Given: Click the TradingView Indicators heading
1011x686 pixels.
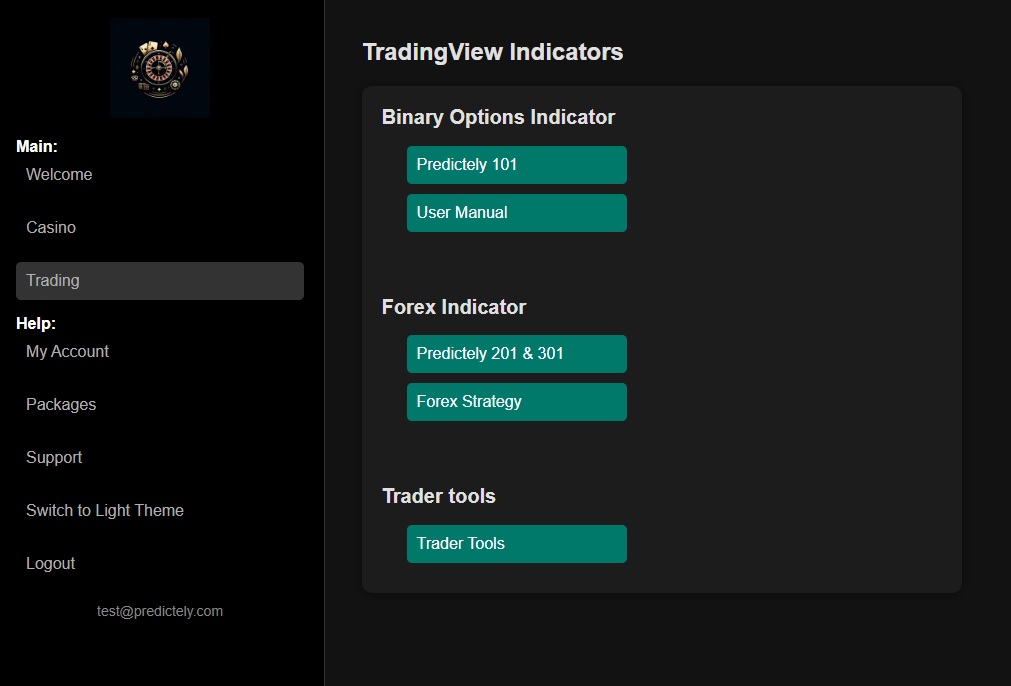Looking at the screenshot, I should (x=492, y=52).
